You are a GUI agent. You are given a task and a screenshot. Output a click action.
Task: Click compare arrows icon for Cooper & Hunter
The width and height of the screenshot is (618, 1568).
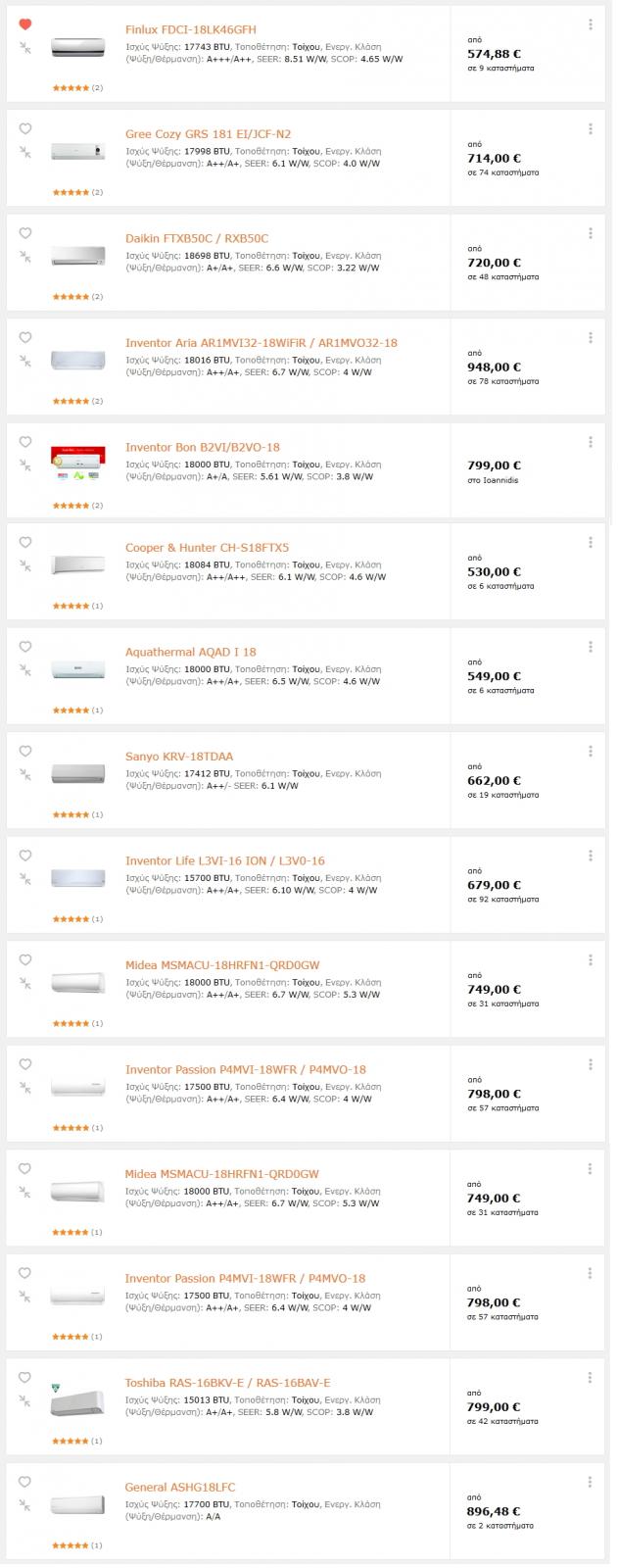(25, 564)
